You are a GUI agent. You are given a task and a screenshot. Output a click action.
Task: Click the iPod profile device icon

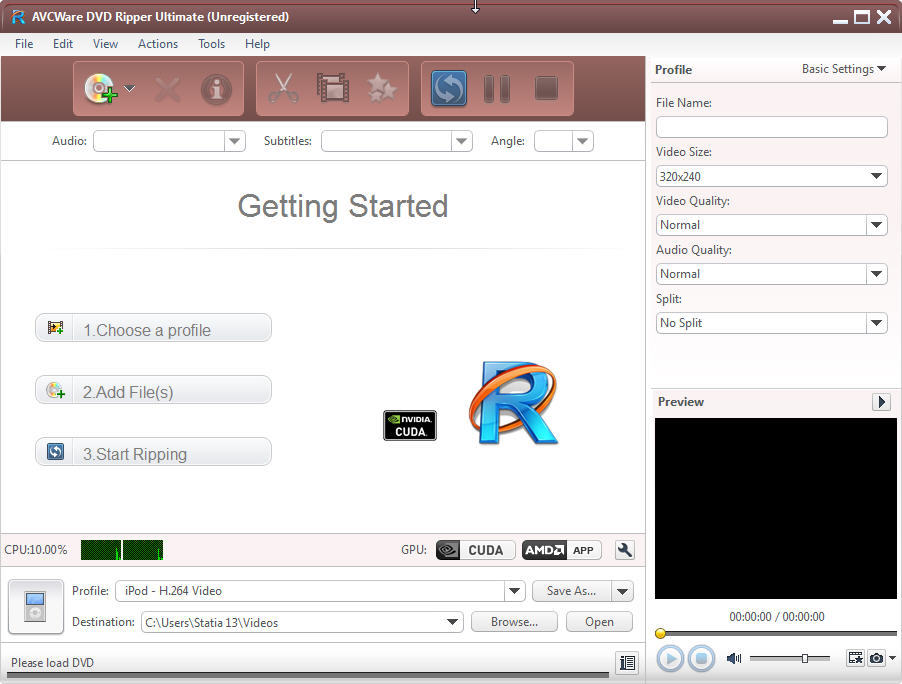tap(36, 606)
